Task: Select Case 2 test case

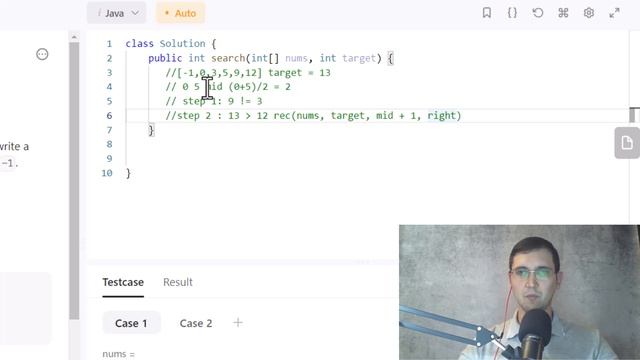Action: pos(196,323)
